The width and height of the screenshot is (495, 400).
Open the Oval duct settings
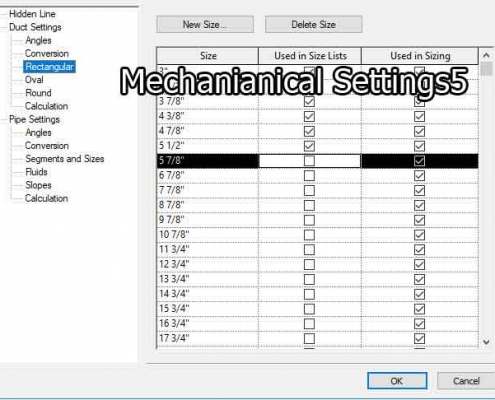click(34, 80)
